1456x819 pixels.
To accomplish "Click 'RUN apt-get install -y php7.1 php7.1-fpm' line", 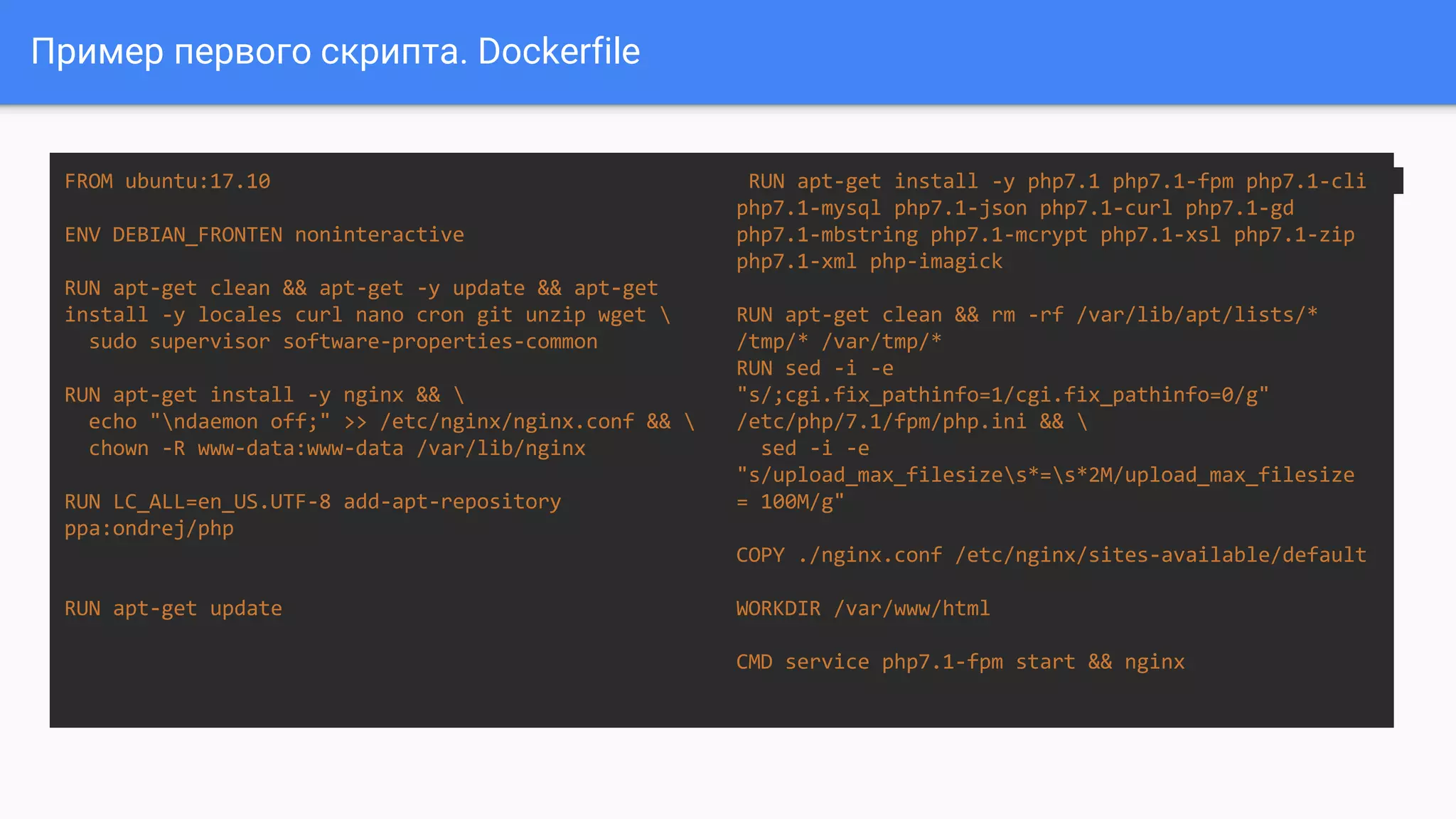I will (x=1057, y=182).
